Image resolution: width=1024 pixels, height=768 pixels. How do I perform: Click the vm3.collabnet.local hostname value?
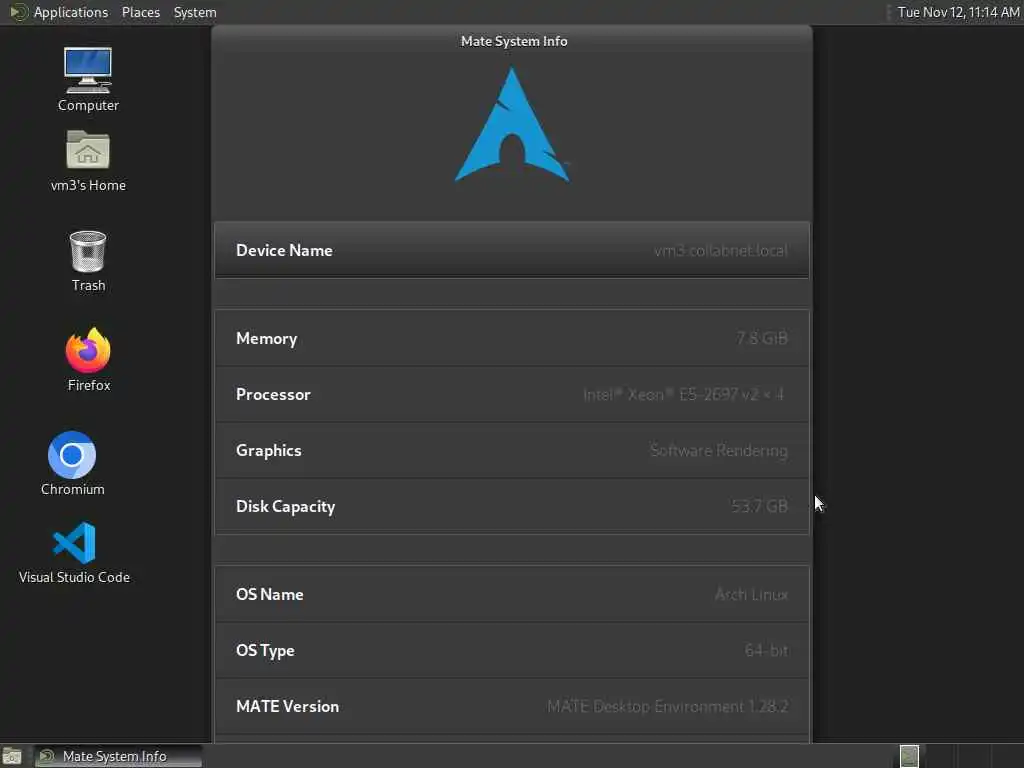tap(721, 251)
